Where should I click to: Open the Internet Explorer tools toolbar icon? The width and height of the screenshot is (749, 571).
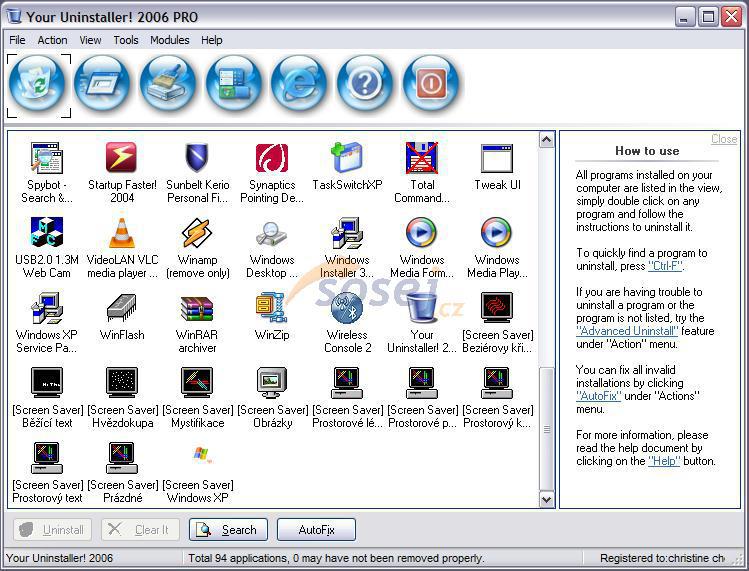(x=300, y=85)
